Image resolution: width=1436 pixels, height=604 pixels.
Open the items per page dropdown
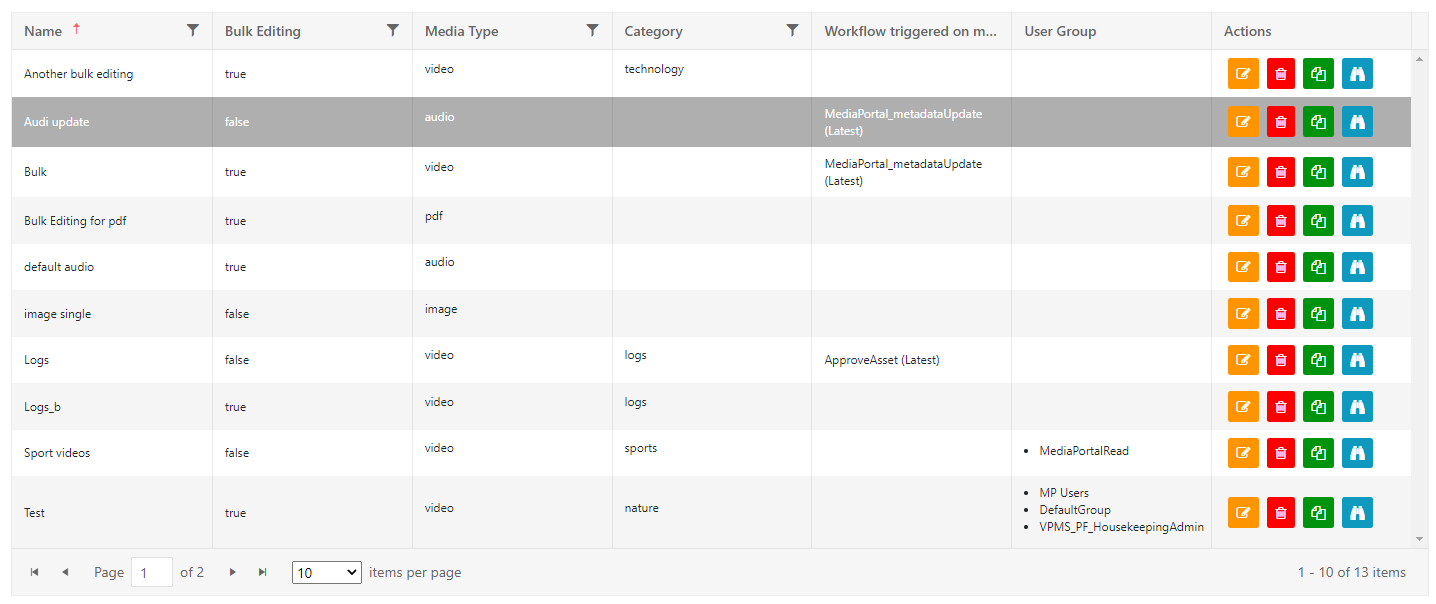click(326, 572)
